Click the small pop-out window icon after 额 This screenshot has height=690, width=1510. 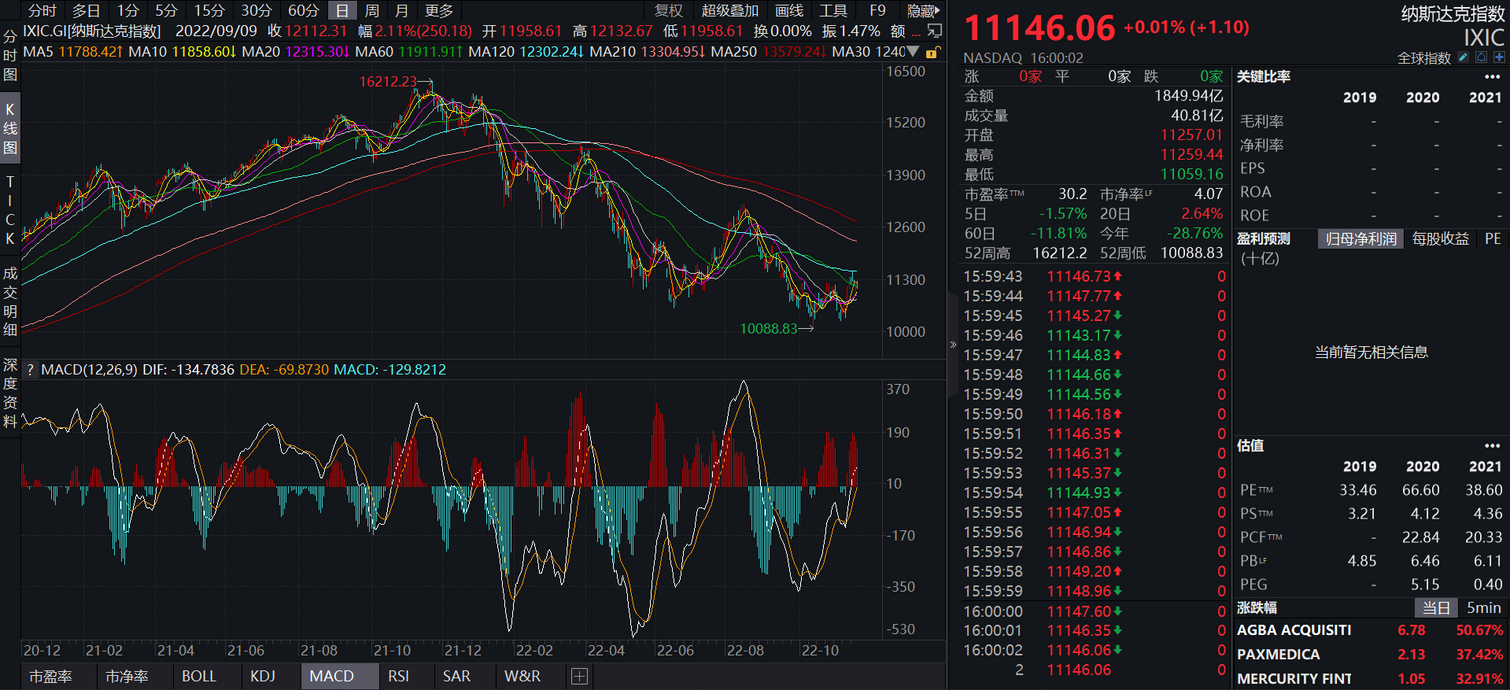pos(934,31)
